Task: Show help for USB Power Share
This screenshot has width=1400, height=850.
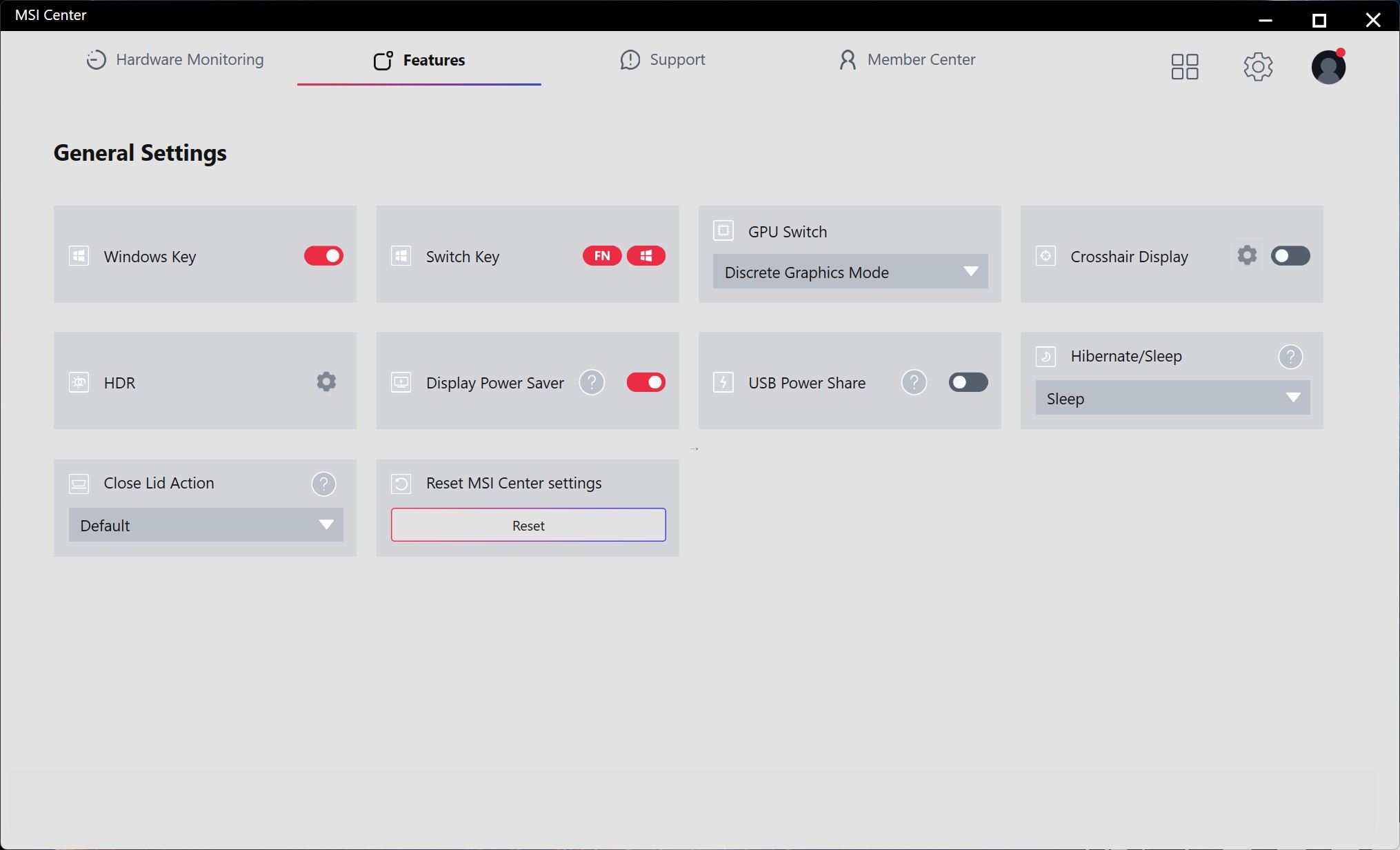Action: 914,382
